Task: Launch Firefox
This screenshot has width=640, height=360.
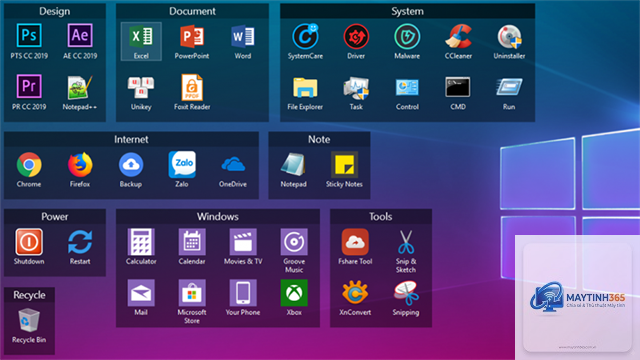Action: pyautogui.click(x=80, y=165)
